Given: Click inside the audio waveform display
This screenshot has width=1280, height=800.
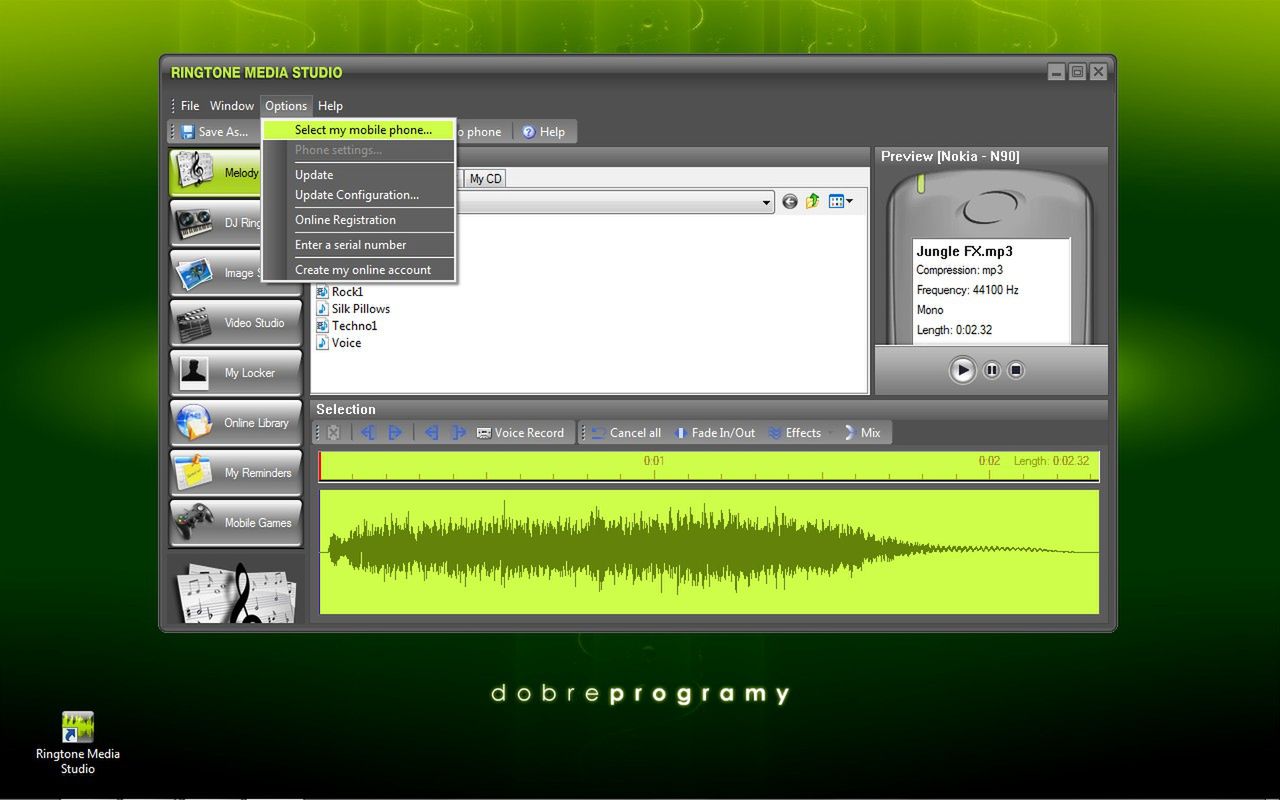Looking at the screenshot, I should [709, 552].
